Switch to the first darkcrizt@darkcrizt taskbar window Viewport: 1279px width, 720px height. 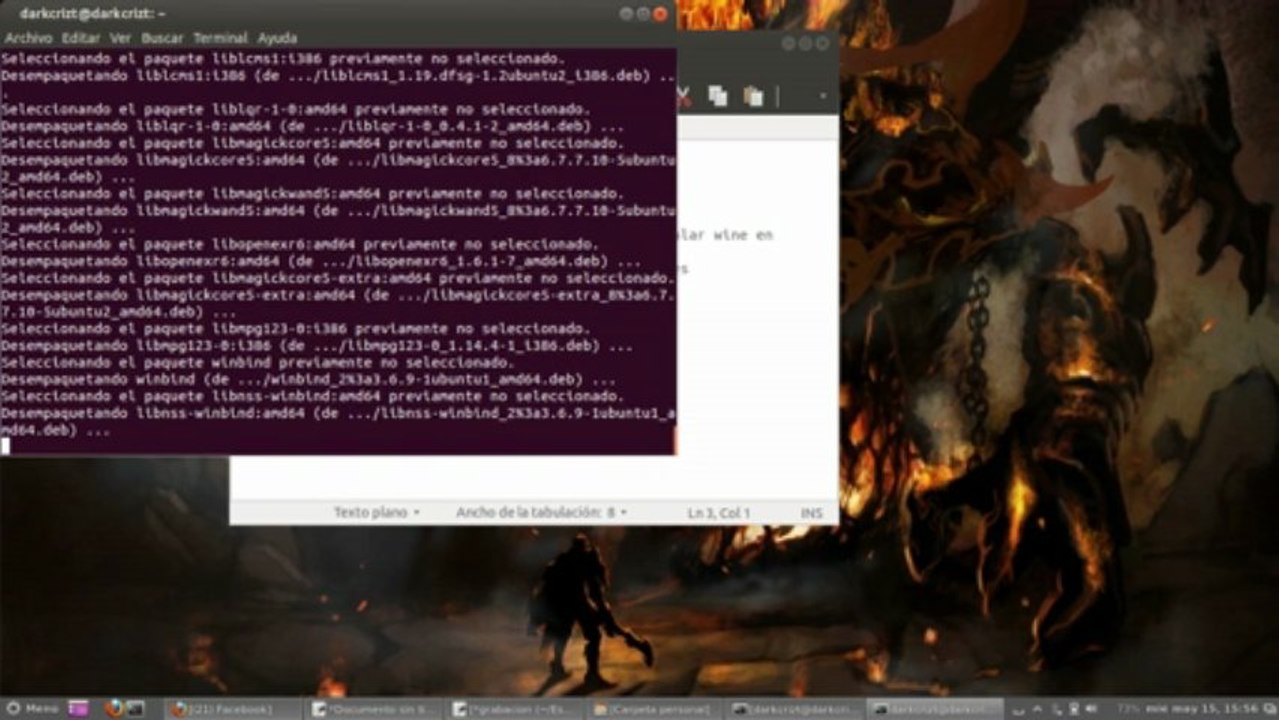796,709
